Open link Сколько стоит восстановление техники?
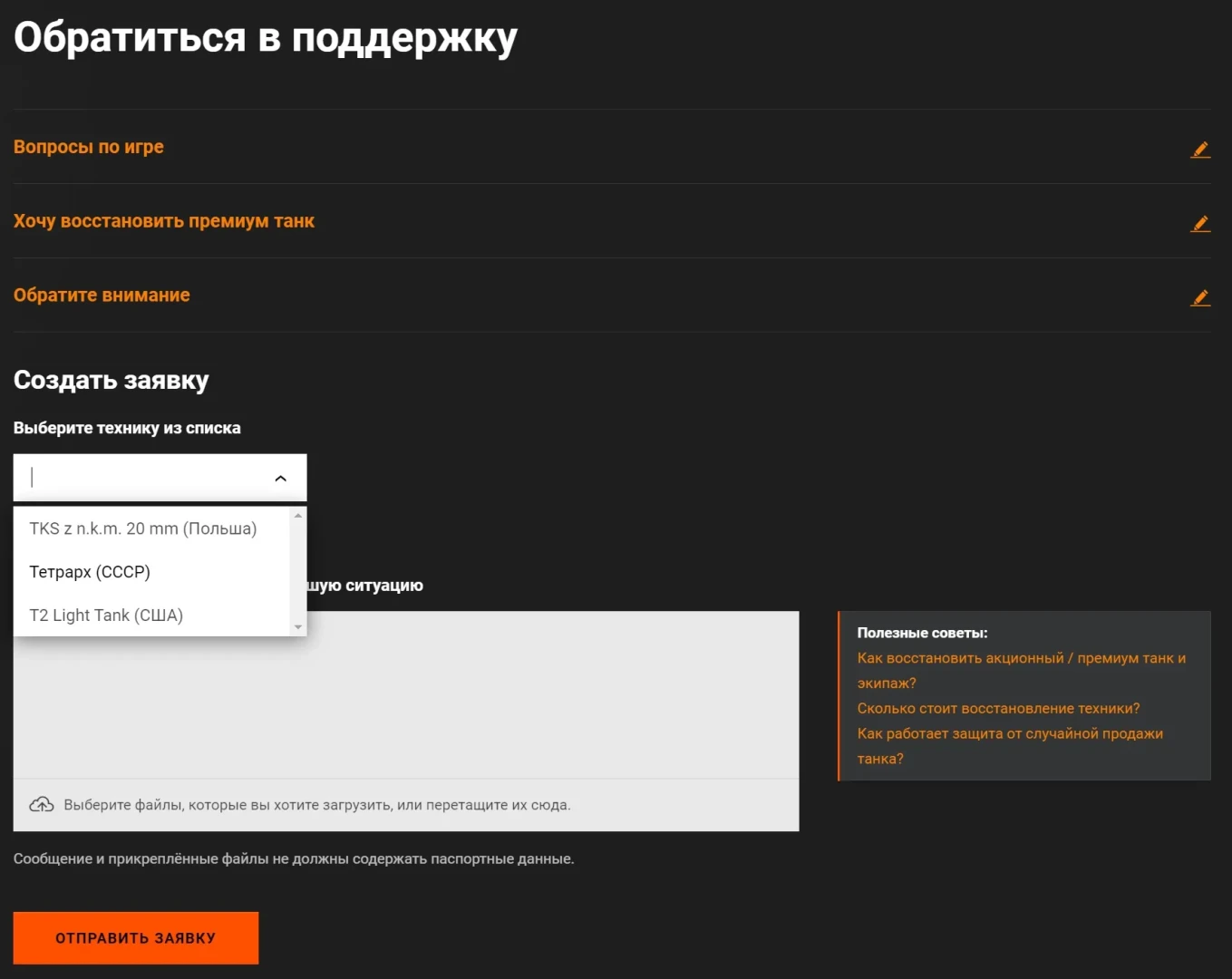1232x979 pixels. coord(998,709)
